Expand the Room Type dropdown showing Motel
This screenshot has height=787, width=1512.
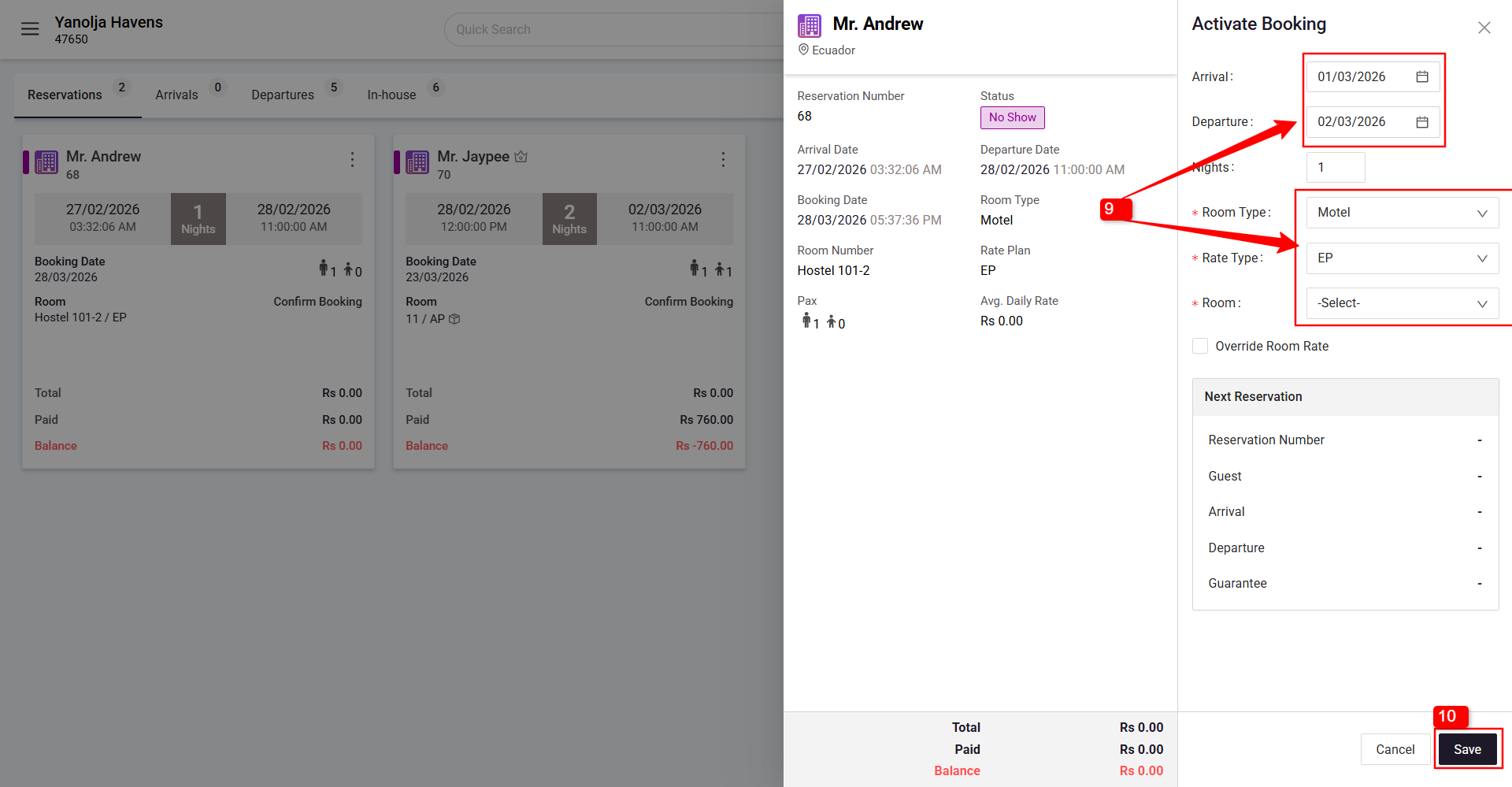pos(1402,213)
